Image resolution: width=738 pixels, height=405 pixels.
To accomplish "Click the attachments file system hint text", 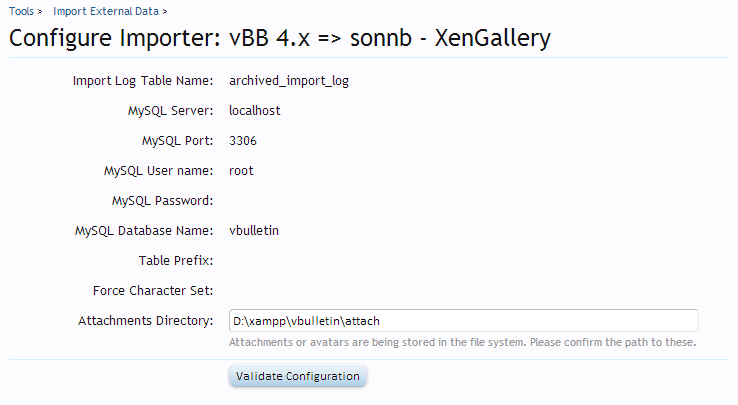I will 462,343.
